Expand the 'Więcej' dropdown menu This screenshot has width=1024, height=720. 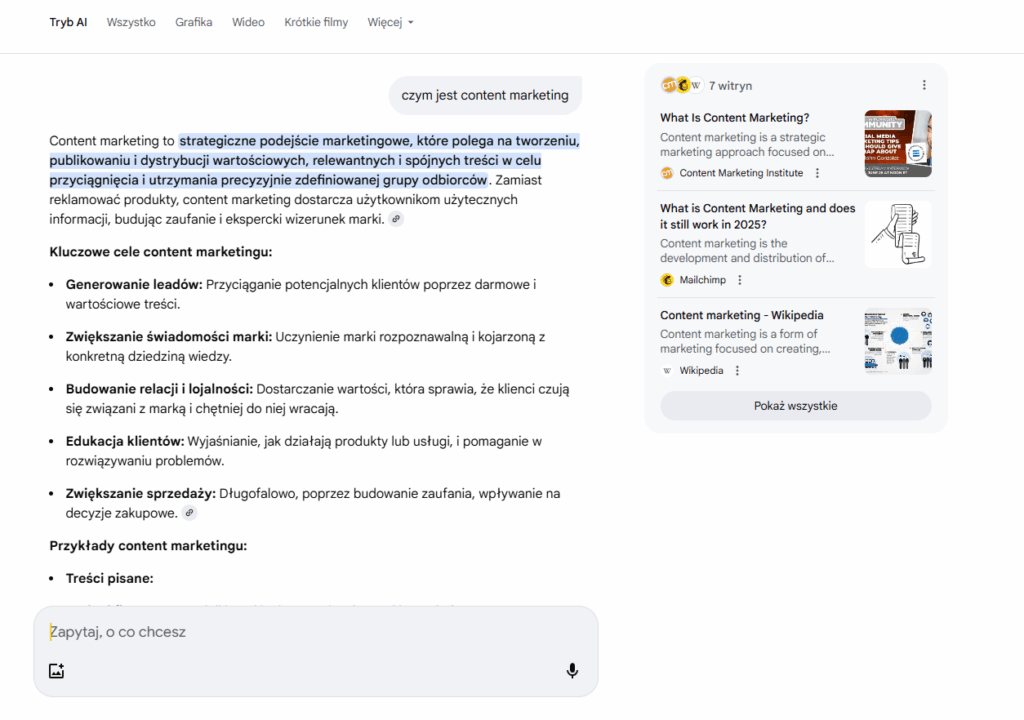click(390, 22)
